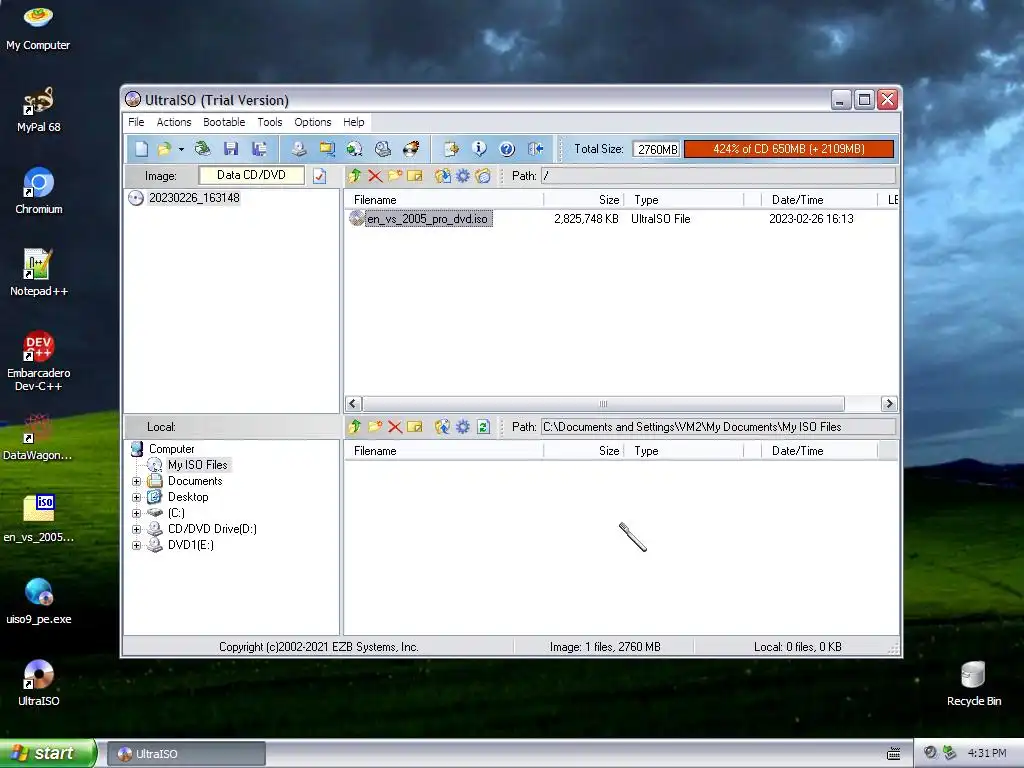Click the 424% of CD 650MB capacity bar
1024x768 pixels.
pos(789,149)
